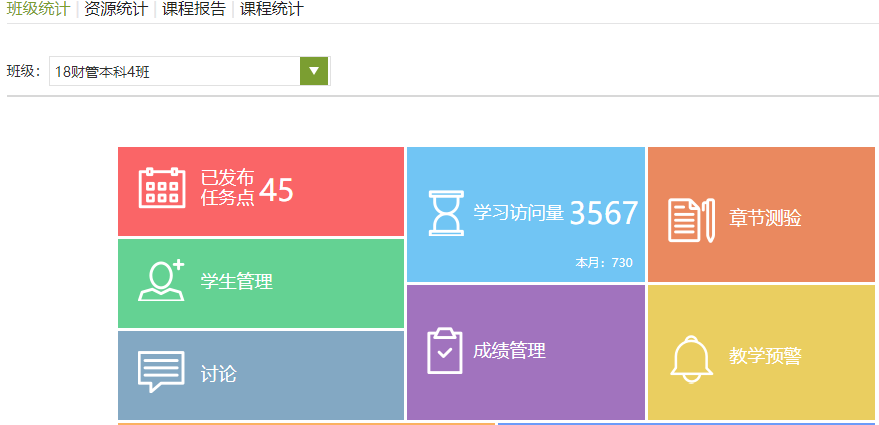Screen dimensions: 879x425
Task: Click the class field showing 18财管本科4班
Action: pos(175,71)
